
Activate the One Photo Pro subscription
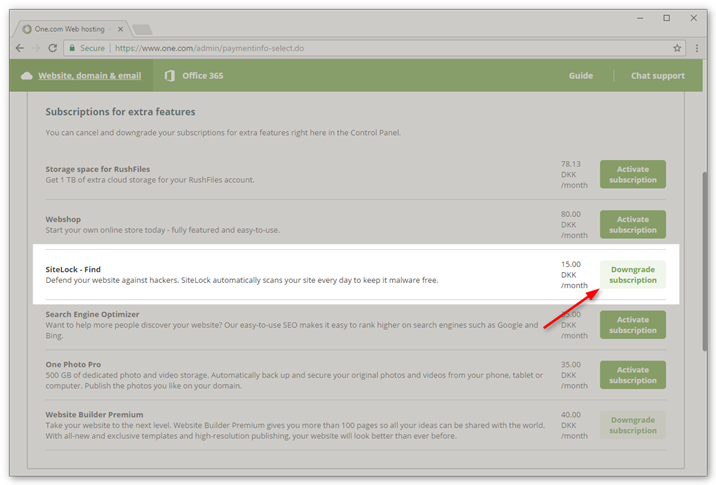coord(632,375)
